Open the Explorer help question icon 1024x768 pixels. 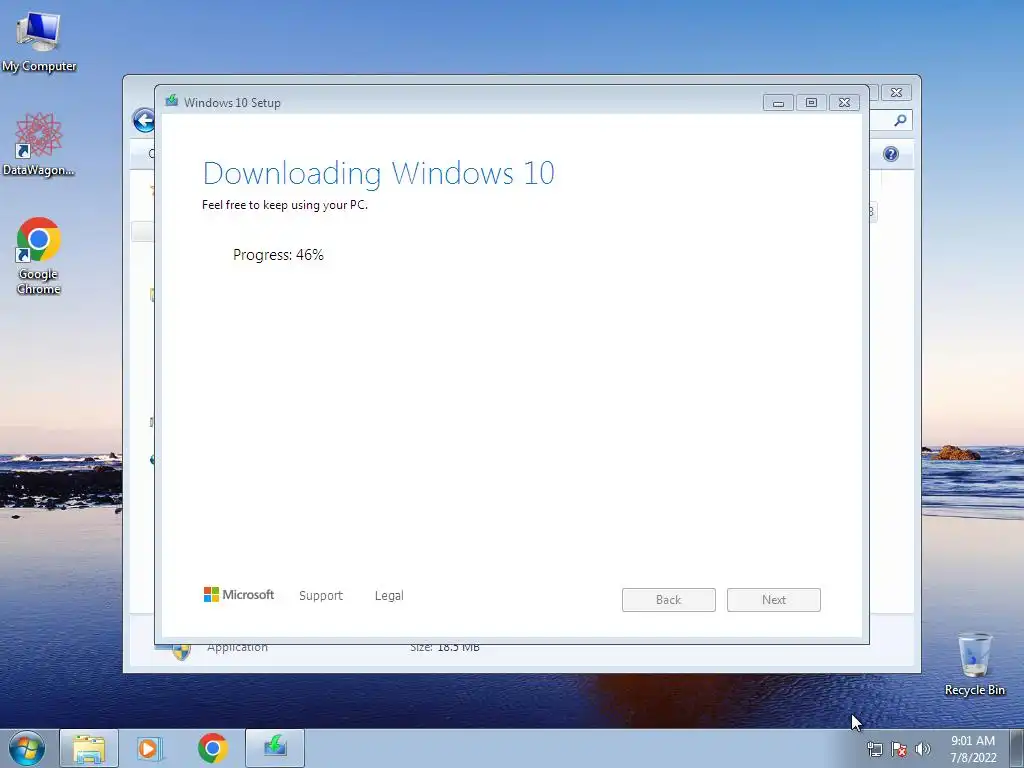891,154
